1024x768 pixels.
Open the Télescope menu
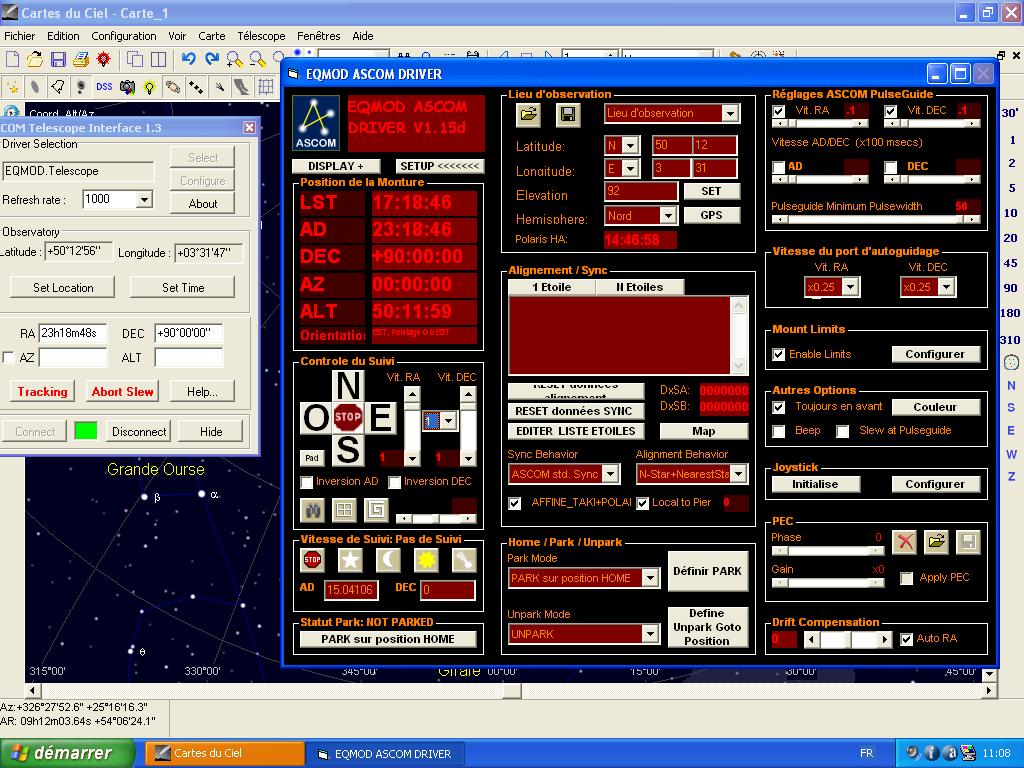coord(261,36)
